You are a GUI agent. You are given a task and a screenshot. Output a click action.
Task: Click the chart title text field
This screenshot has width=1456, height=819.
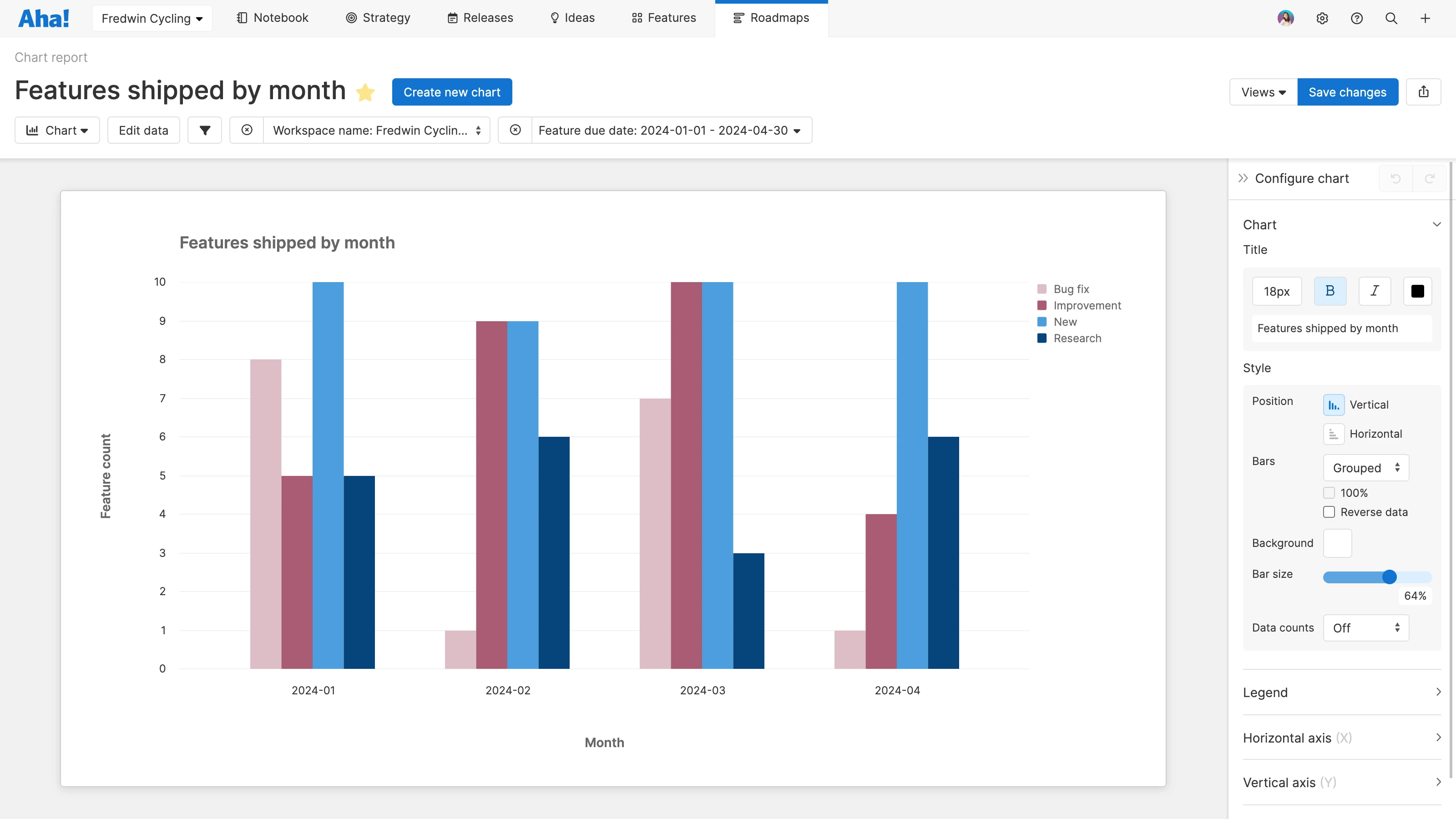click(x=1341, y=329)
